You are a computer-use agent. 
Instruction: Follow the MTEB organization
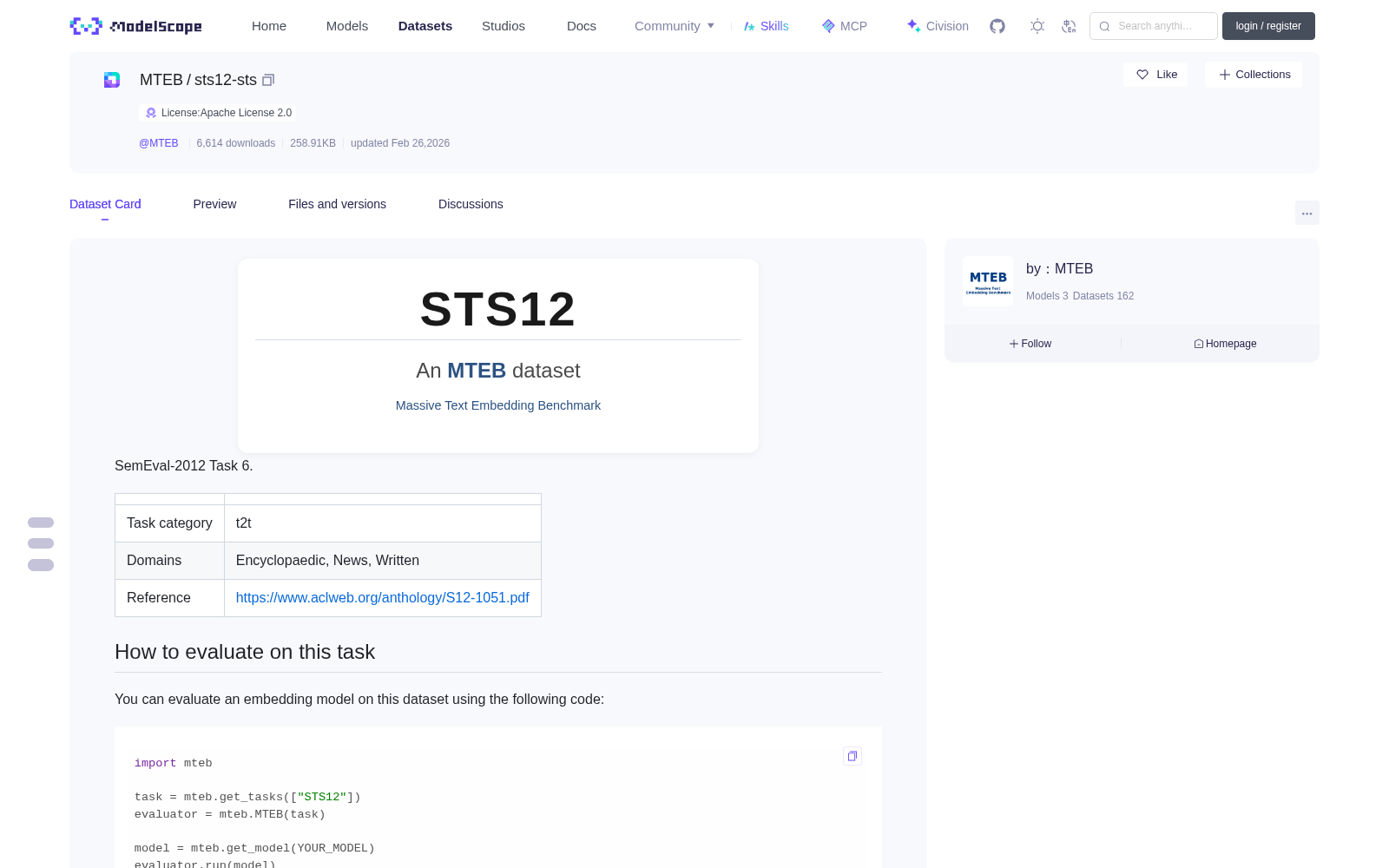click(1030, 344)
